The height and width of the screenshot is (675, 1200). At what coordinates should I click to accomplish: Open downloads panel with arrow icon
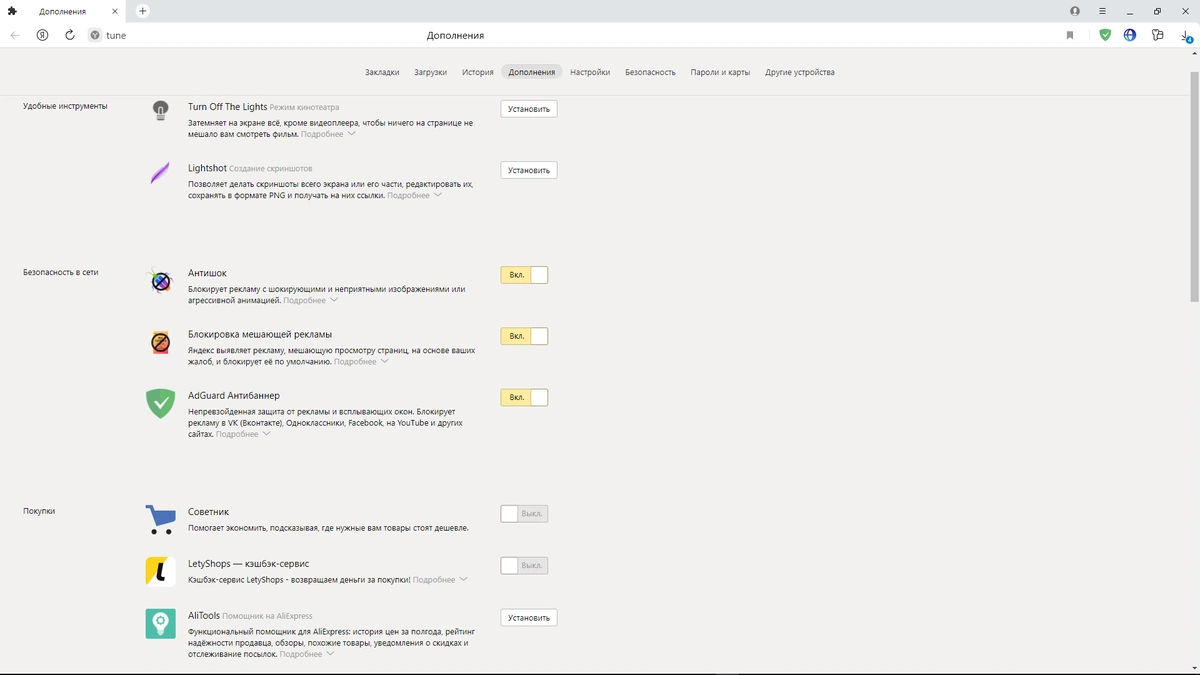(1186, 35)
